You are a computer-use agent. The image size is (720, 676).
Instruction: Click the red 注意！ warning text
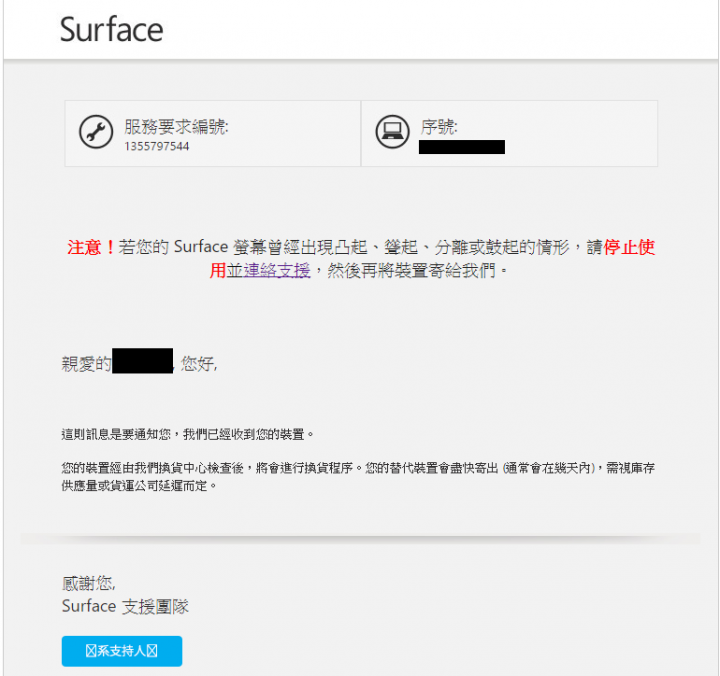point(91,247)
